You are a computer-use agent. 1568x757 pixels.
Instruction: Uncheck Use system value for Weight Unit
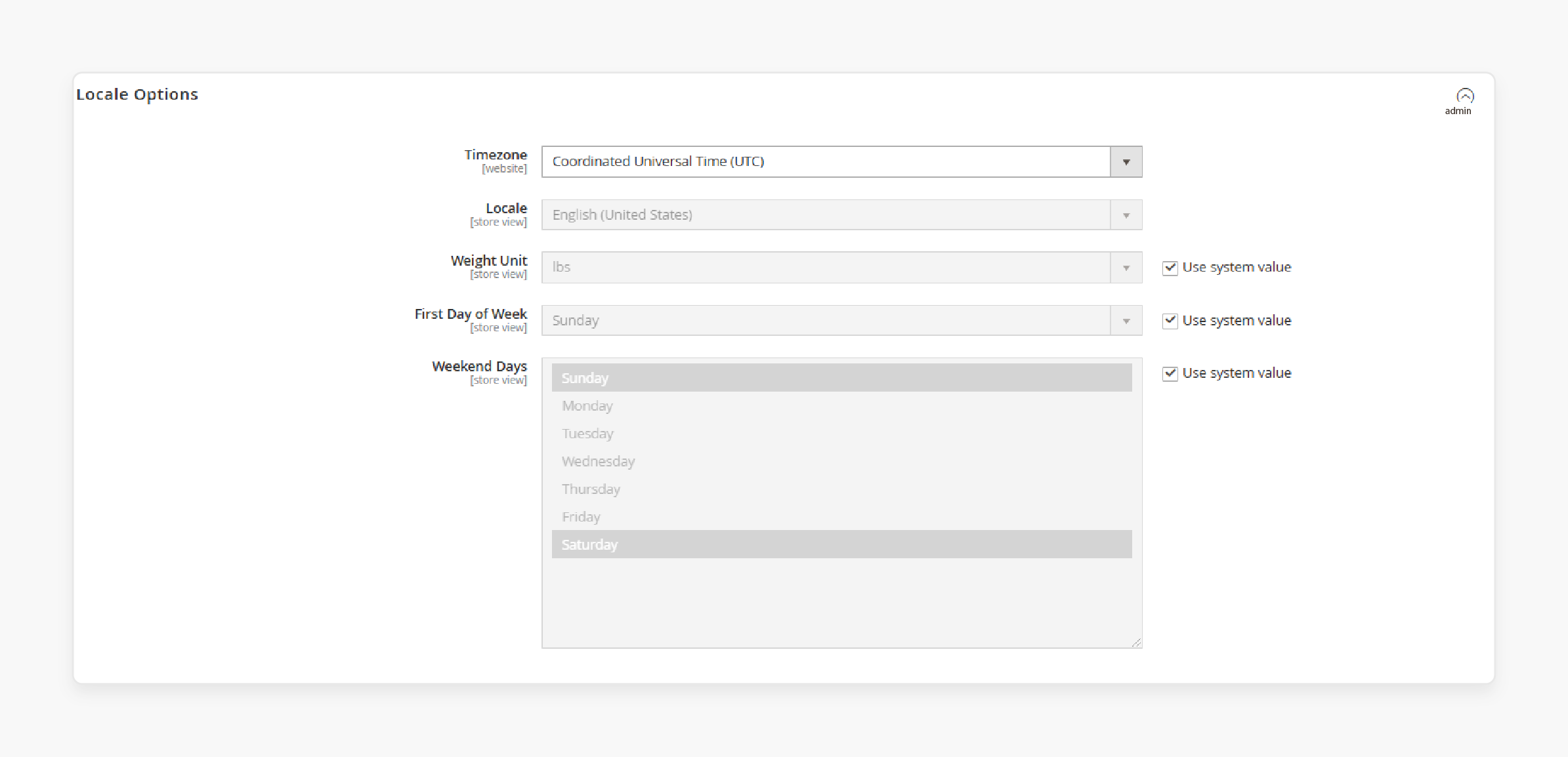[1170, 268]
